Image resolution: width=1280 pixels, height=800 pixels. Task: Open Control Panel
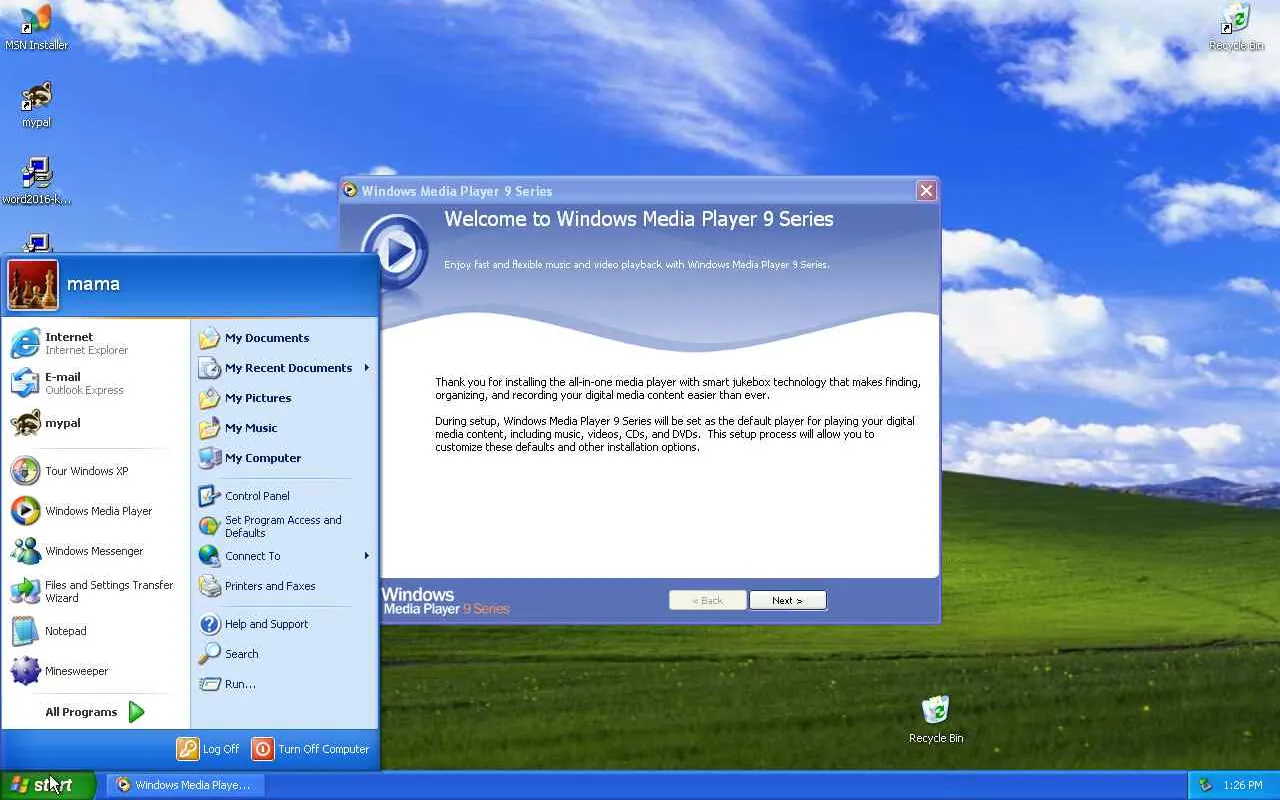[x=284, y=496]
